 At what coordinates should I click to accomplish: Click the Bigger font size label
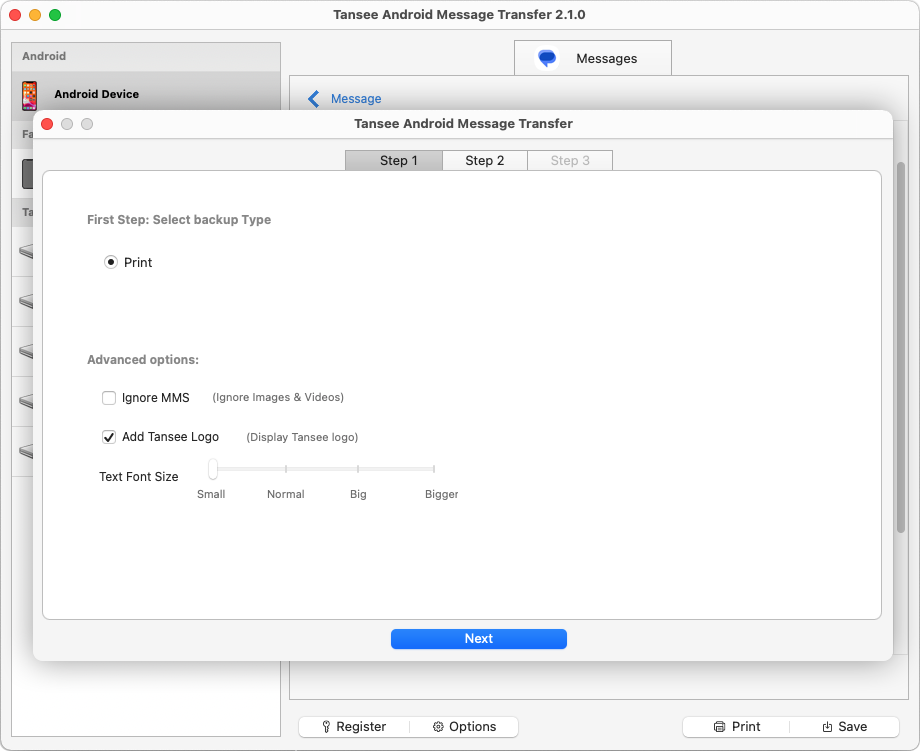[x=441, y=494]
